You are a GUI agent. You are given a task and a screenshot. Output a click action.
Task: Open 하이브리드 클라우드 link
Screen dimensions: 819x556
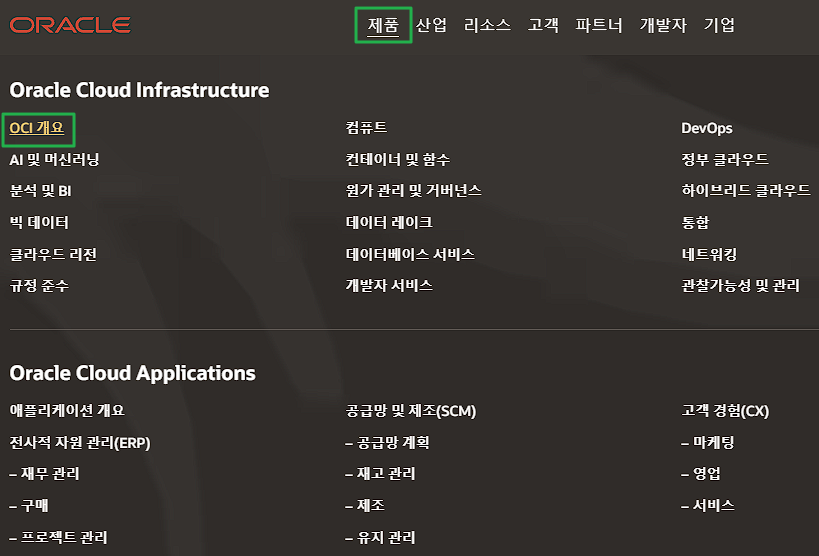(746, 190)
